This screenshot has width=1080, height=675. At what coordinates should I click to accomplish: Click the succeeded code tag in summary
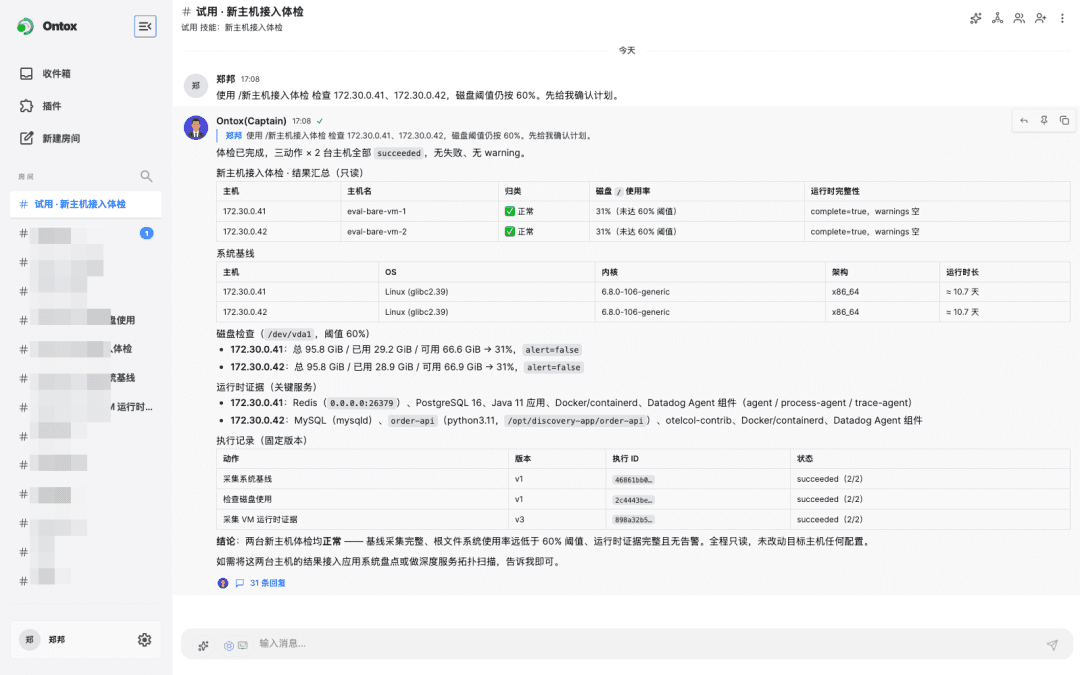(399, 153)
